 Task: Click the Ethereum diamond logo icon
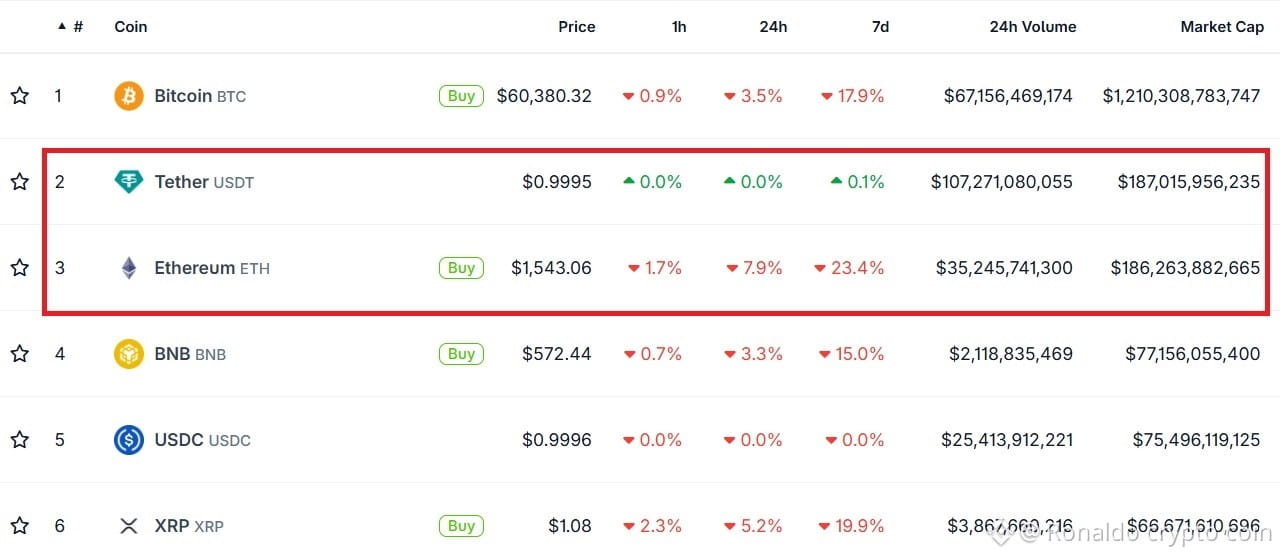pyautogui.click(x=129, y=268)
